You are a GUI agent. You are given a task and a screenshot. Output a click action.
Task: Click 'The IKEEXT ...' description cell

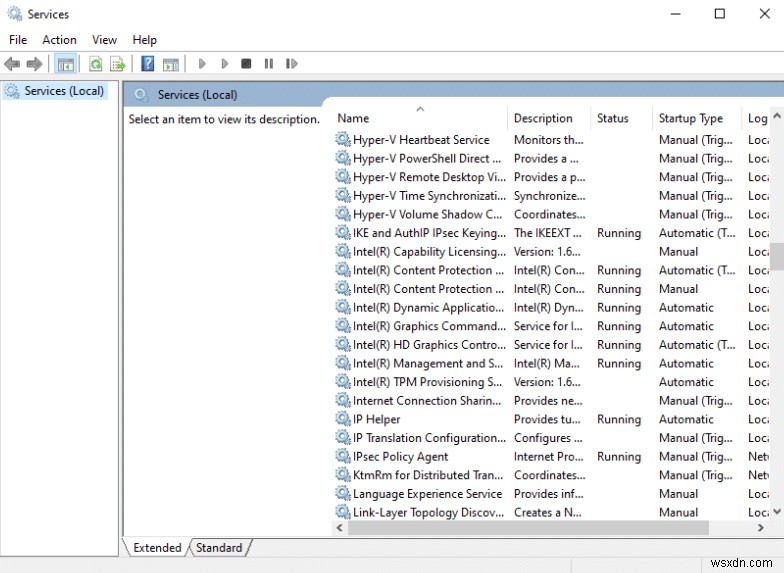click(x=548, y=232)
